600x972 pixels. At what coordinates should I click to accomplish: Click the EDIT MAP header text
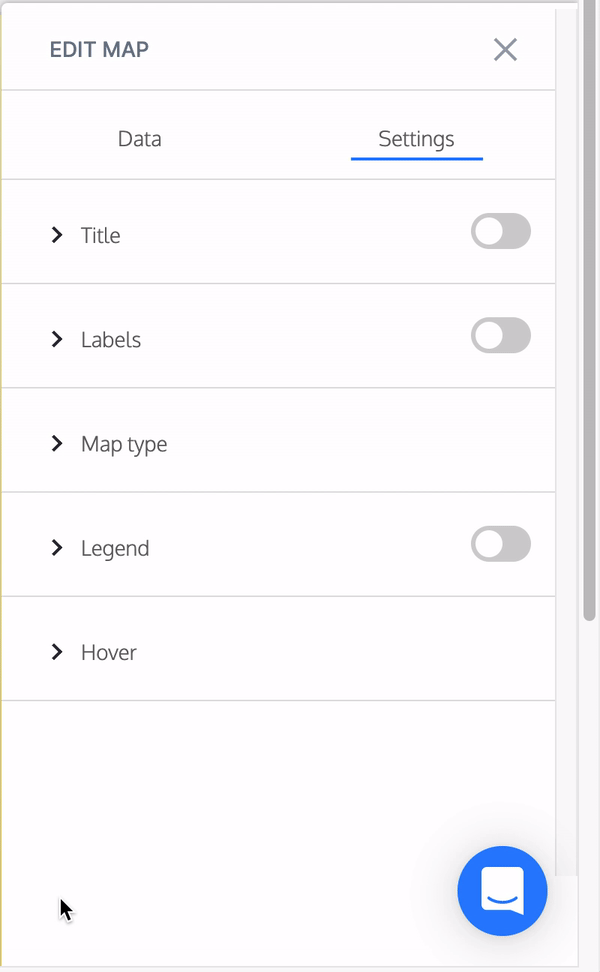tap(99, 49)
